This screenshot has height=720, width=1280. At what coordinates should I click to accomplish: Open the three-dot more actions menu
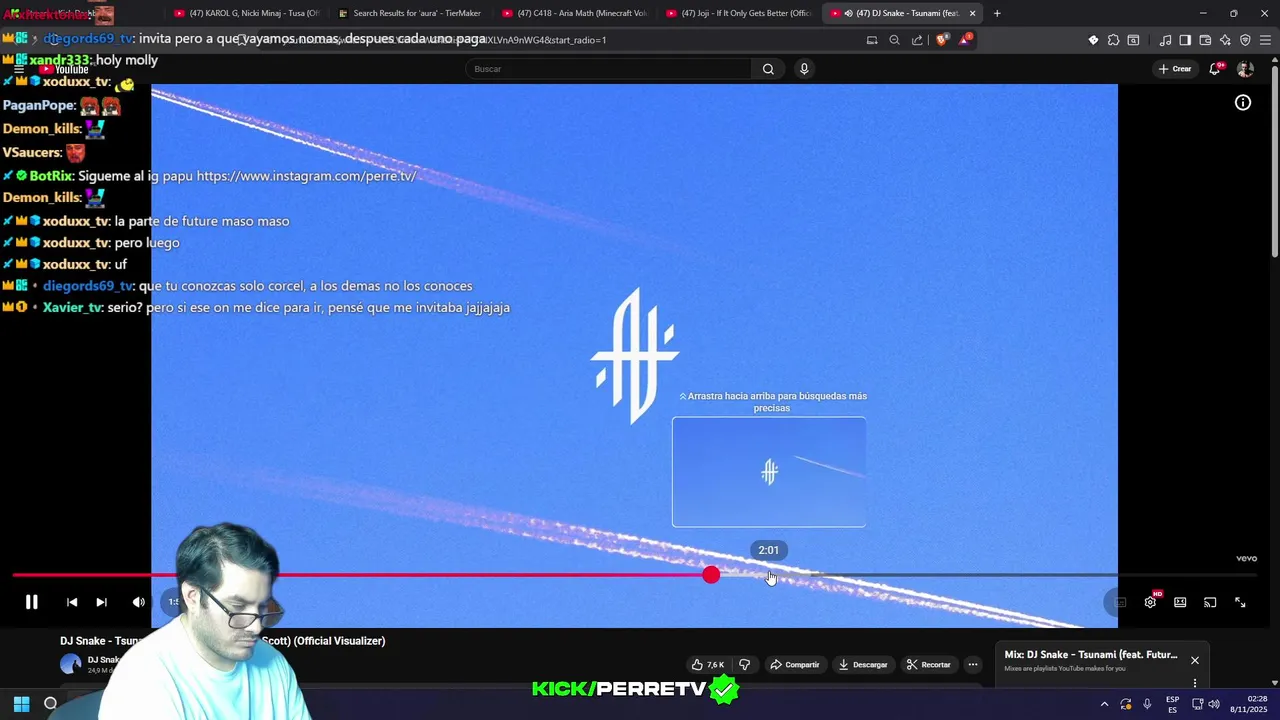(x=973, y=664)
